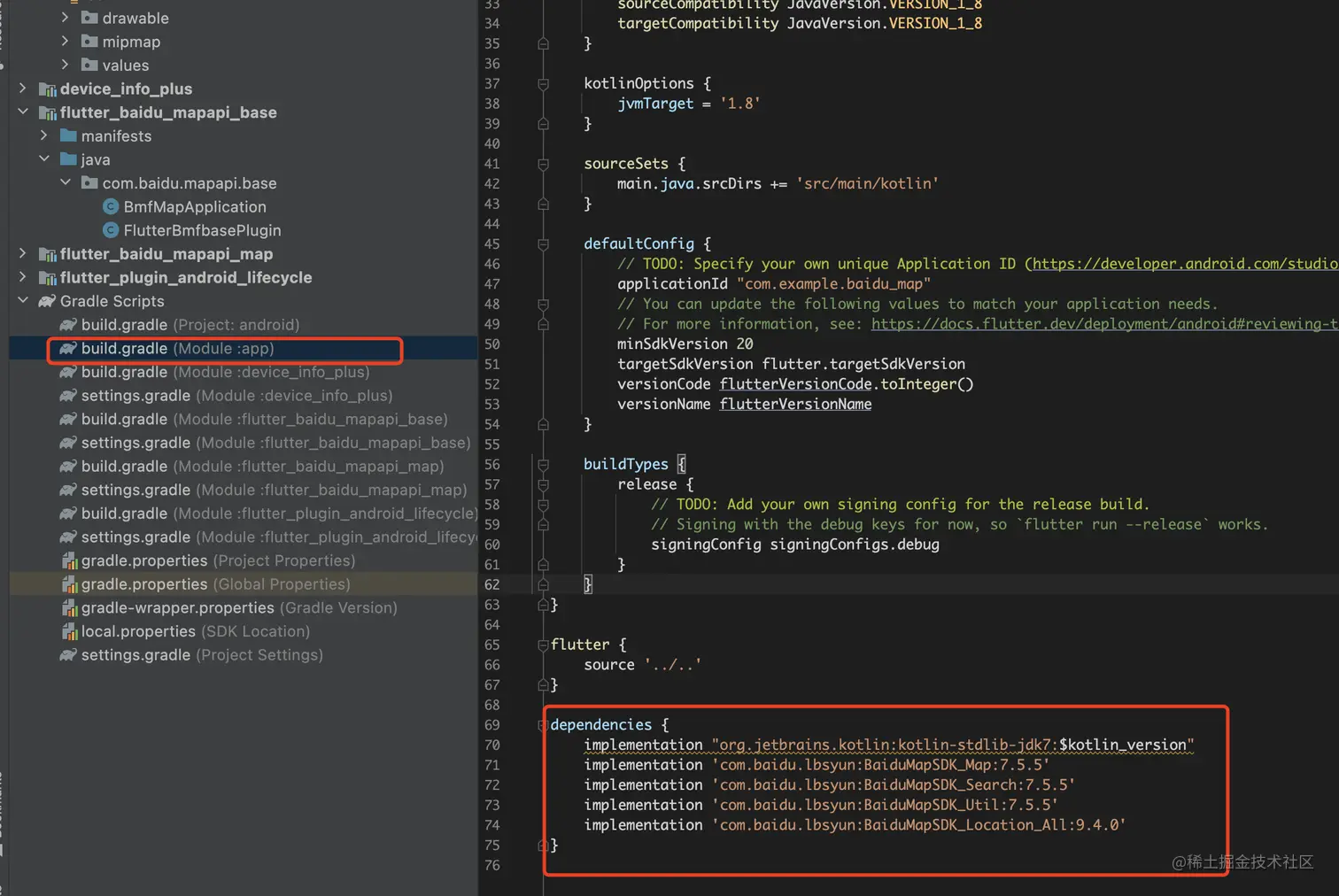Click the flutter_baidu_mapapi_map module icon
This screenshot has height=896, width=1339.
coord(48,254)
